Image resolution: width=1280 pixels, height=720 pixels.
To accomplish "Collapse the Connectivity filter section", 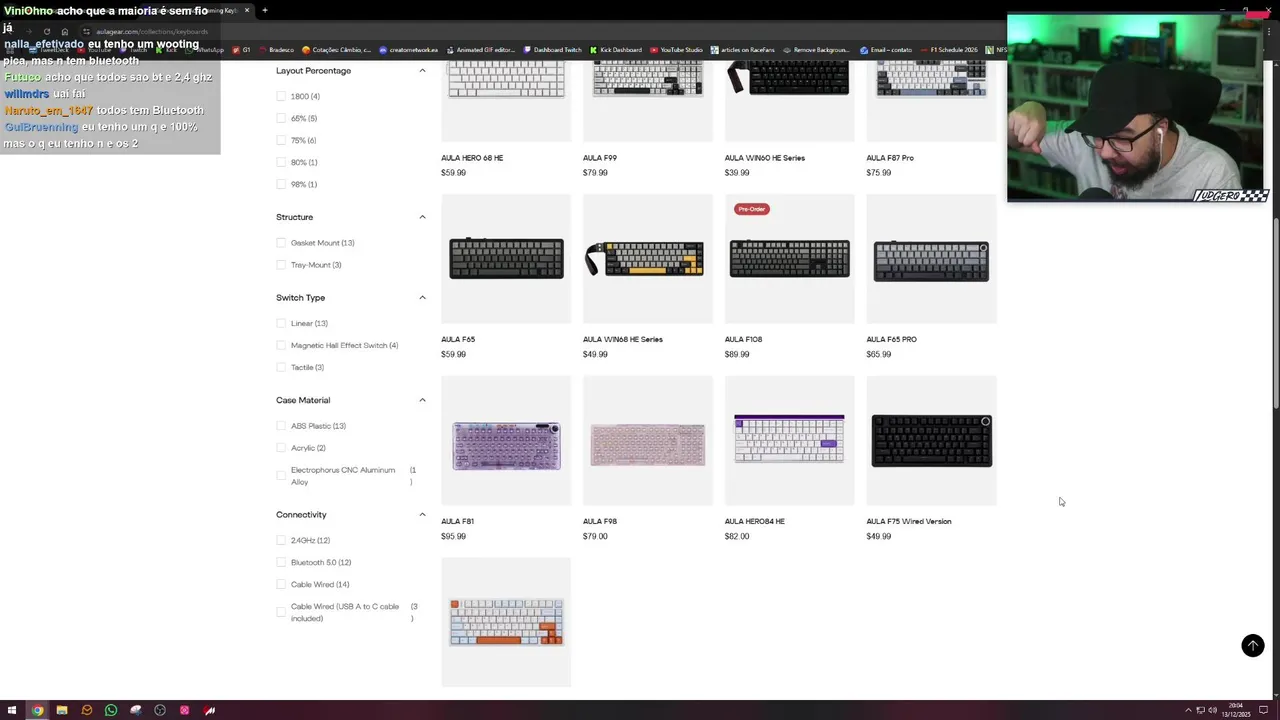I will tap(422, 515).
